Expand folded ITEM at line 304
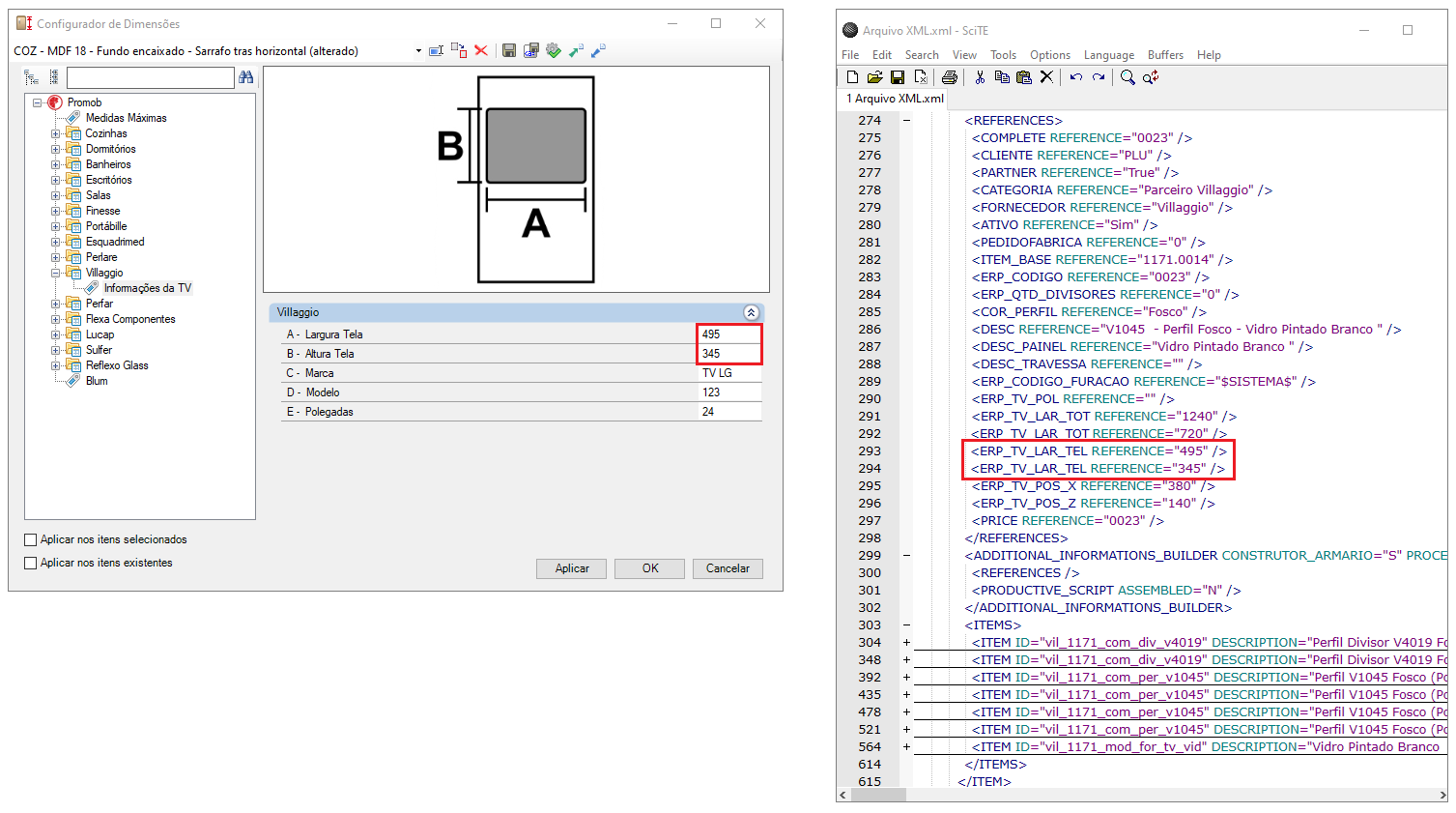This screenshot has width=1456, height=813. click(906, 643)
